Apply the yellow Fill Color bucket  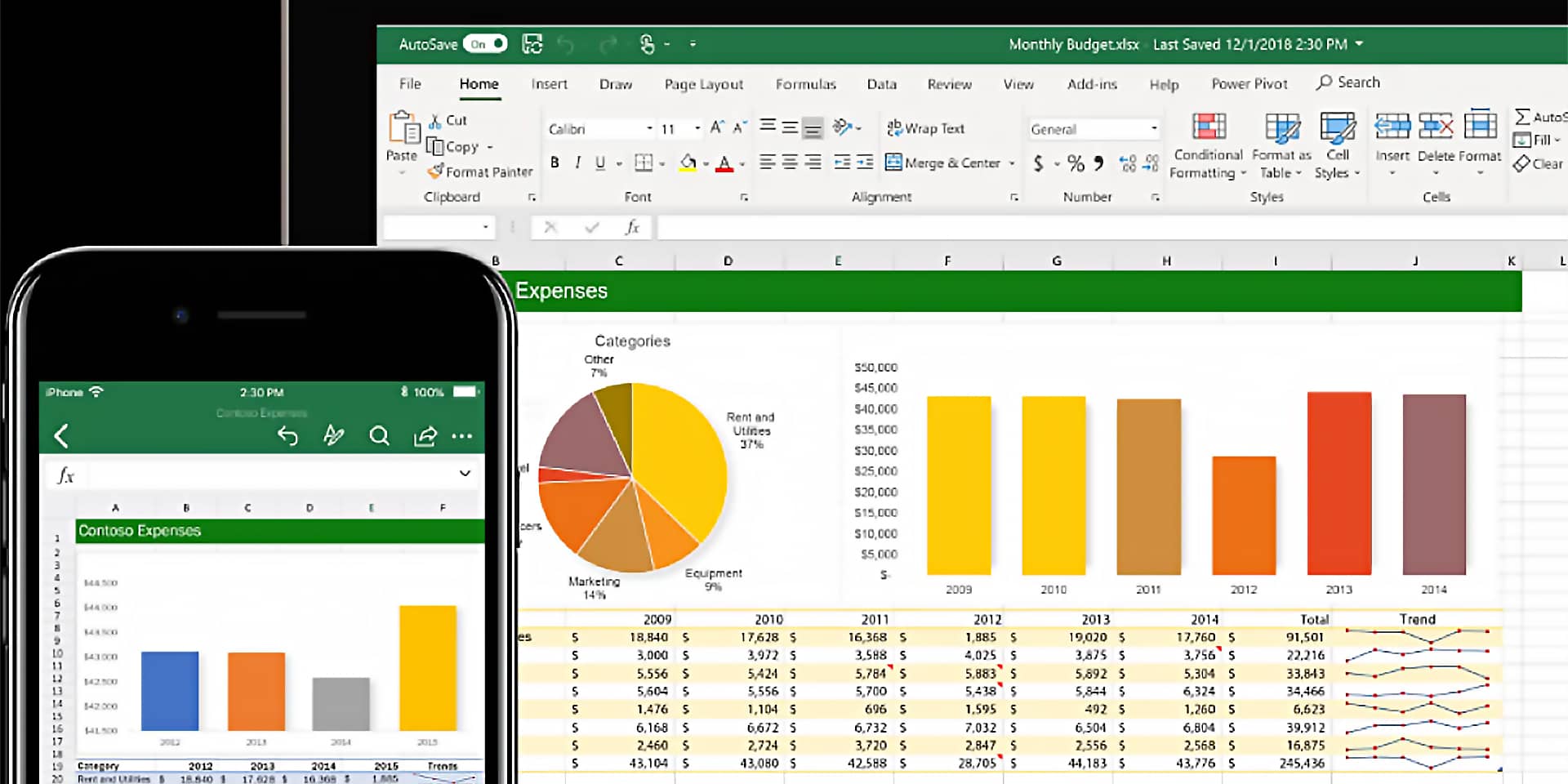pos(688,163)
